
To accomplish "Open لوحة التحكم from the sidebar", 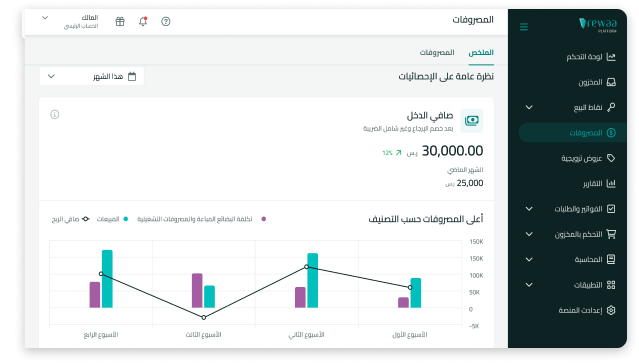I will [x=591, y=57].
